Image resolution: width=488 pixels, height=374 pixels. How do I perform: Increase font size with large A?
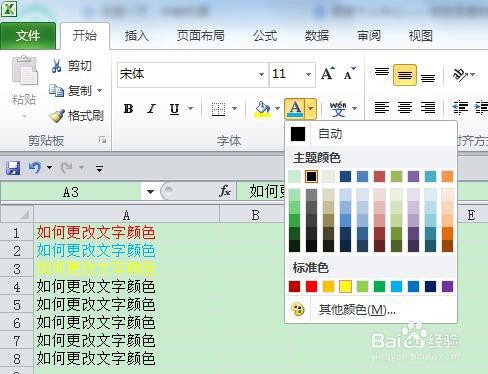click(328, 73)
